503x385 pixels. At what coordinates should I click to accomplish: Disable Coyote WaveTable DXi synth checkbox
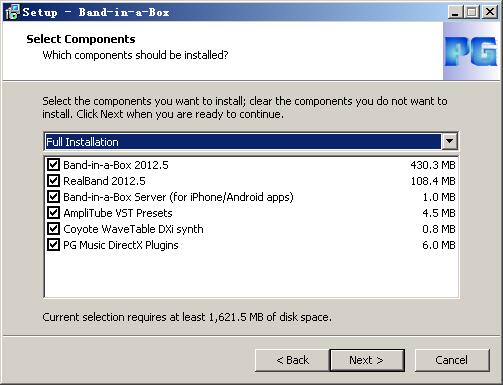[x=53, y=229]
